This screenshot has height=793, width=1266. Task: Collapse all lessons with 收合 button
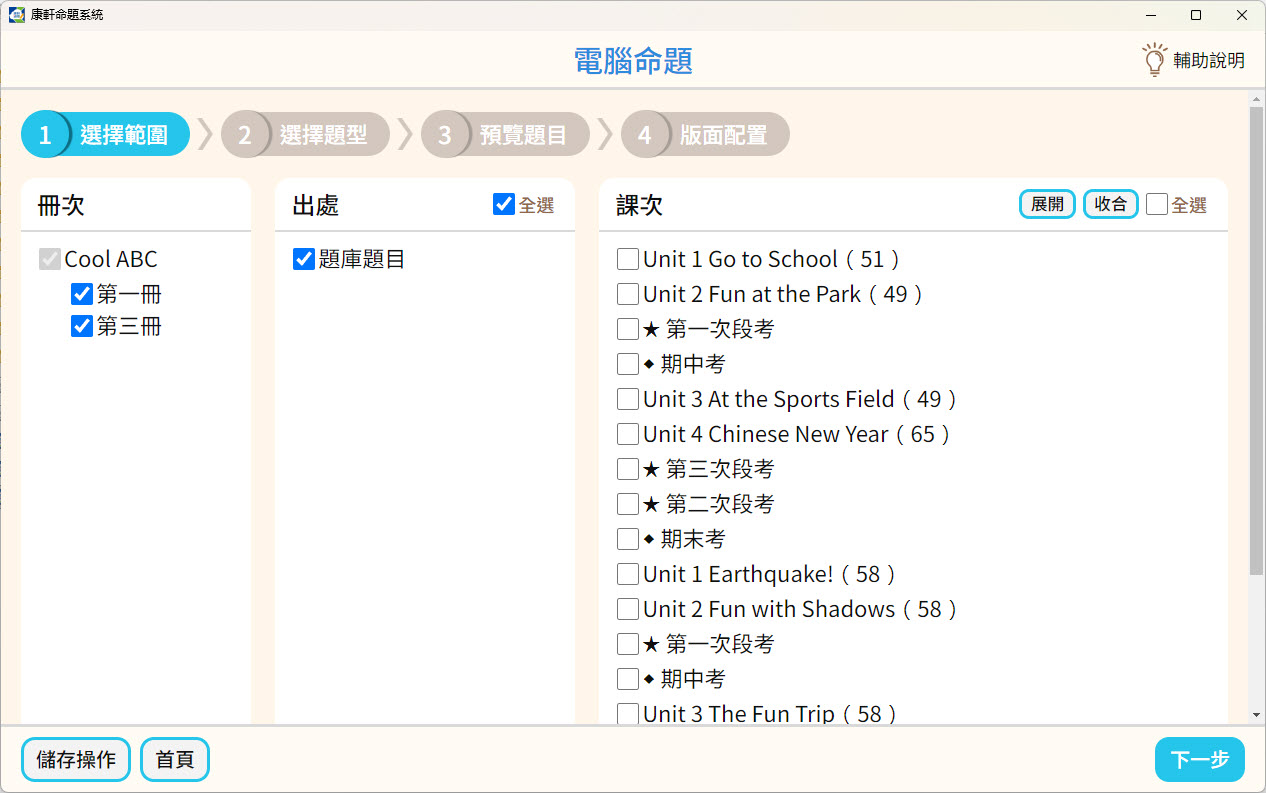pos(1111,204)
